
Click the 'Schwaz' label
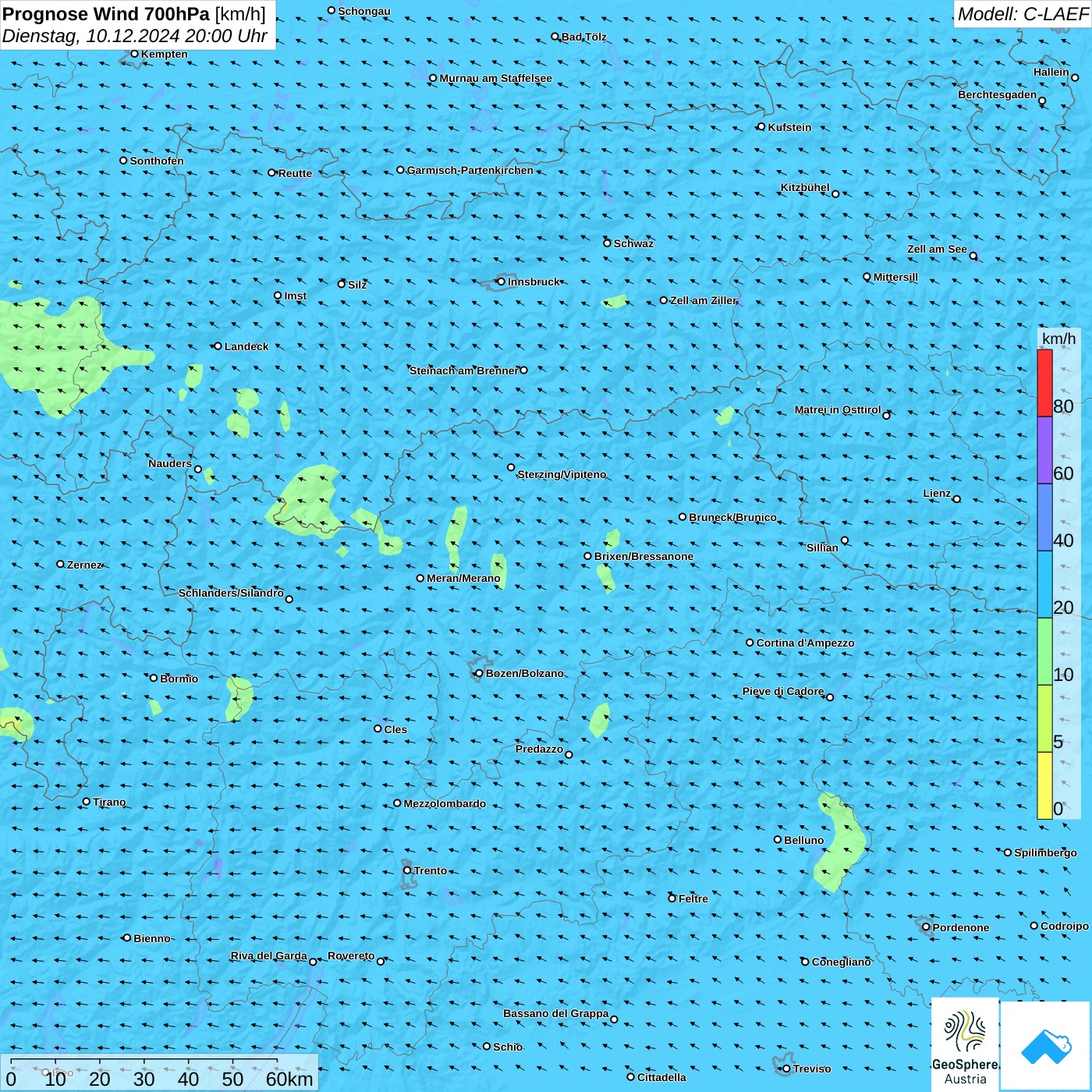tap(633, 243)
